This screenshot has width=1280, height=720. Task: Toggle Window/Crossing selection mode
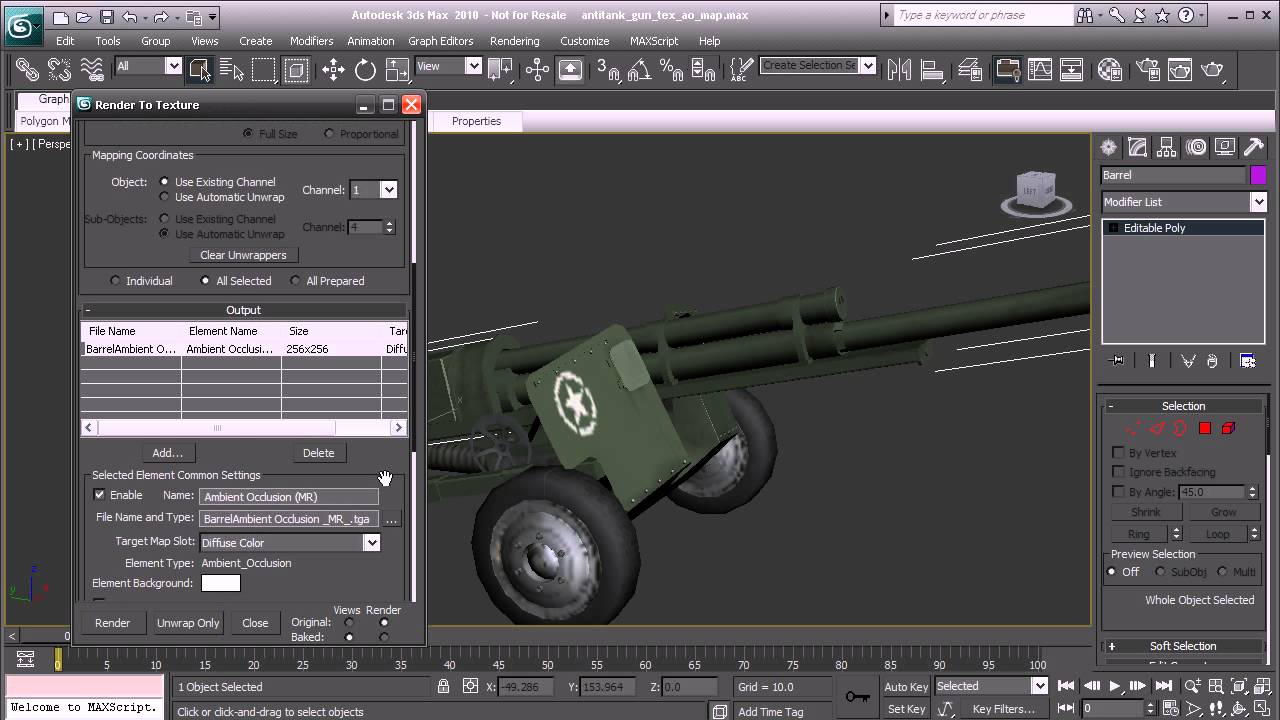[x=296, y=69]
